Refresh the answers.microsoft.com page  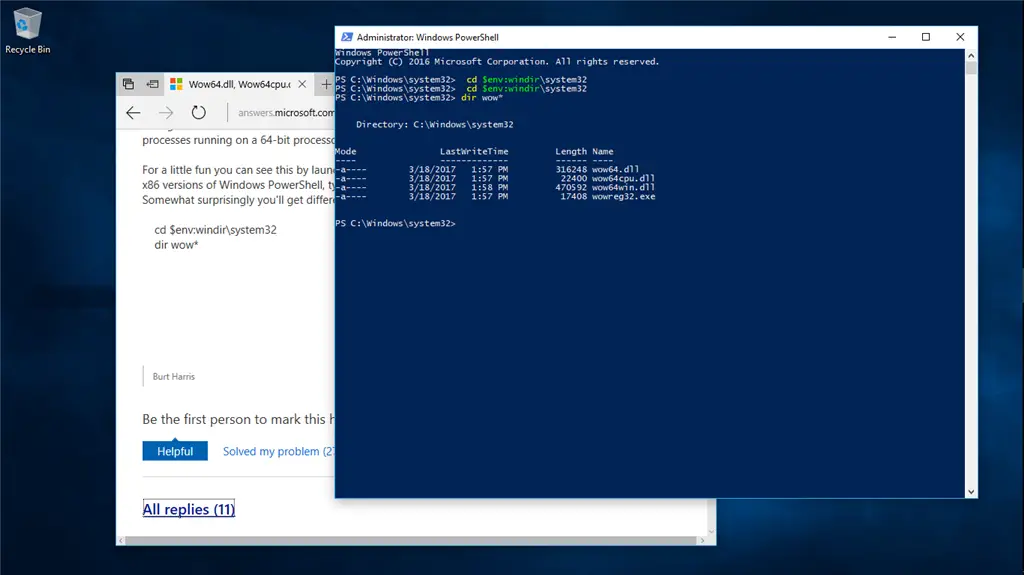click(x=199, y=112)
